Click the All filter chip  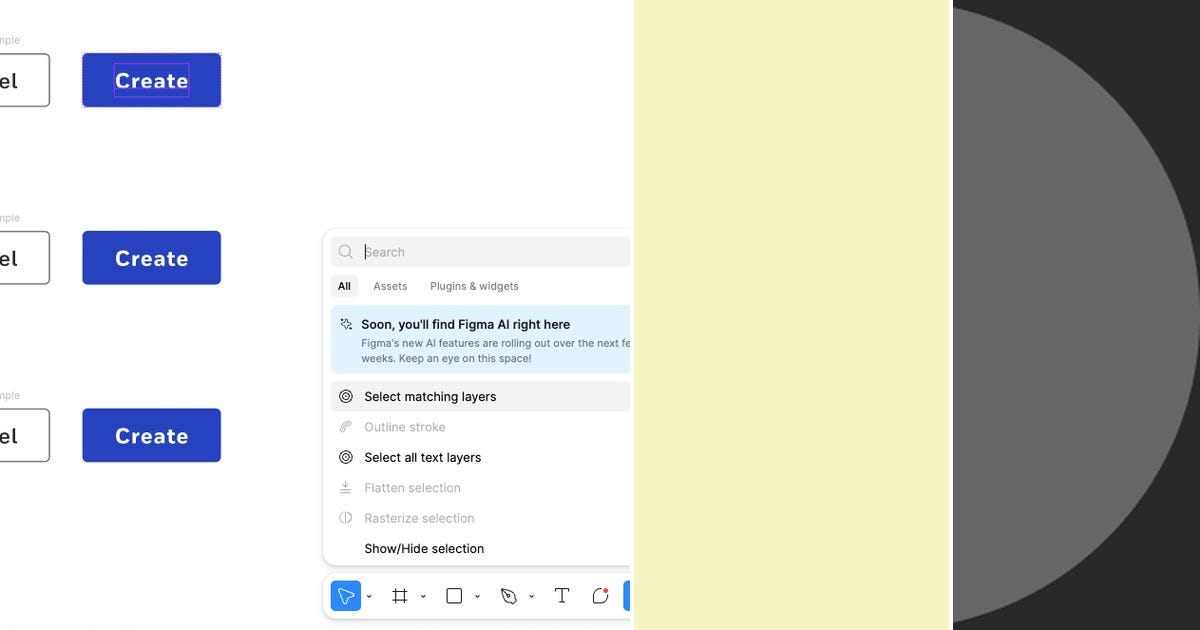pyautogui.click(x=344, y=286)
